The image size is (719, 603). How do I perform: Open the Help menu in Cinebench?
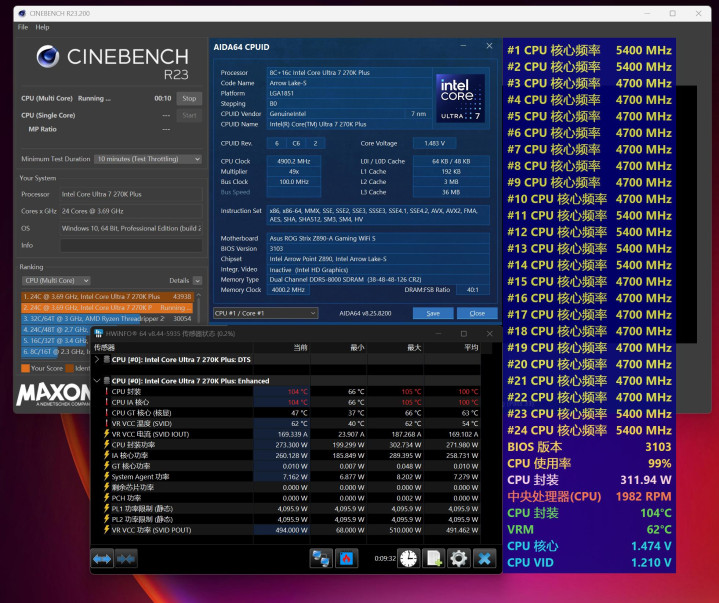42,27
